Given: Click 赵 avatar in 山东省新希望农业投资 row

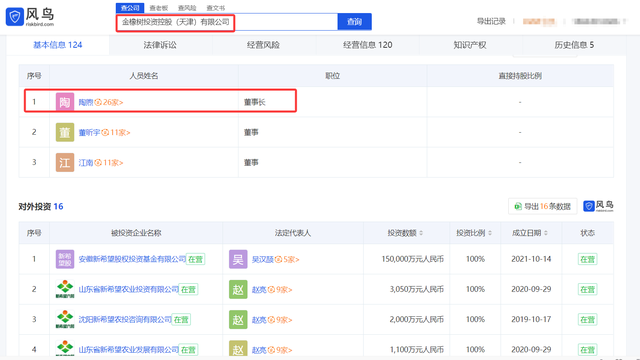Looking at the screenshot, I should coord(238,289).
